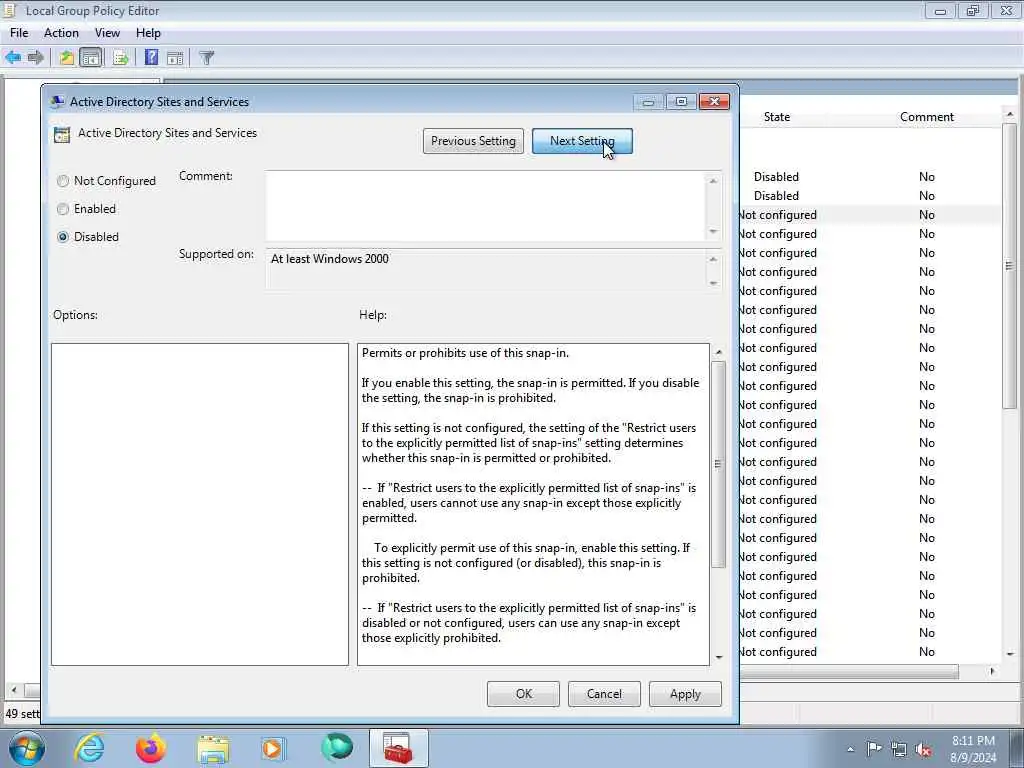The width and height of the screenshot is (1024, 768).
Task: Click the 'At least Windows 2000' text
Action: (330, 259)
